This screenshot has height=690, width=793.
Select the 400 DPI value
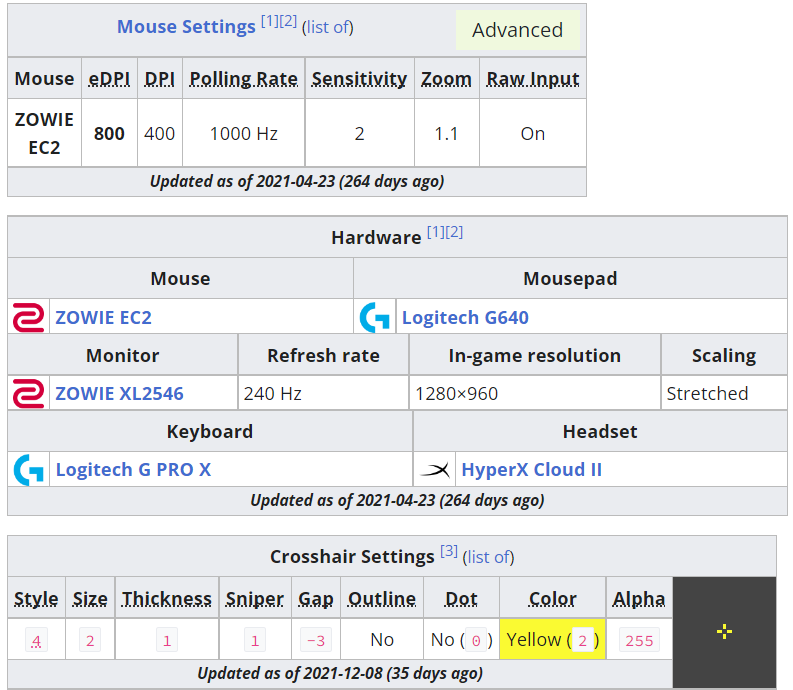pos(159,134)
